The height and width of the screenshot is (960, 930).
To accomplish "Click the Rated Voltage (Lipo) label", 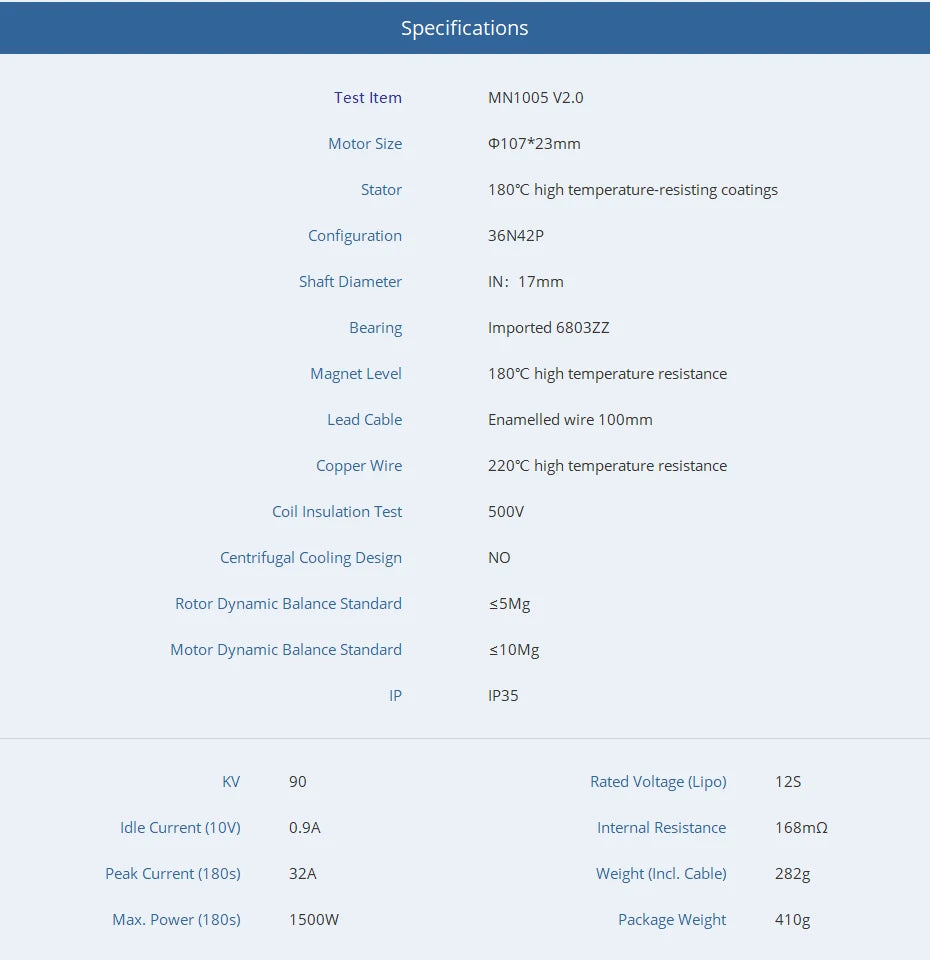I will [x=658, y=782].
